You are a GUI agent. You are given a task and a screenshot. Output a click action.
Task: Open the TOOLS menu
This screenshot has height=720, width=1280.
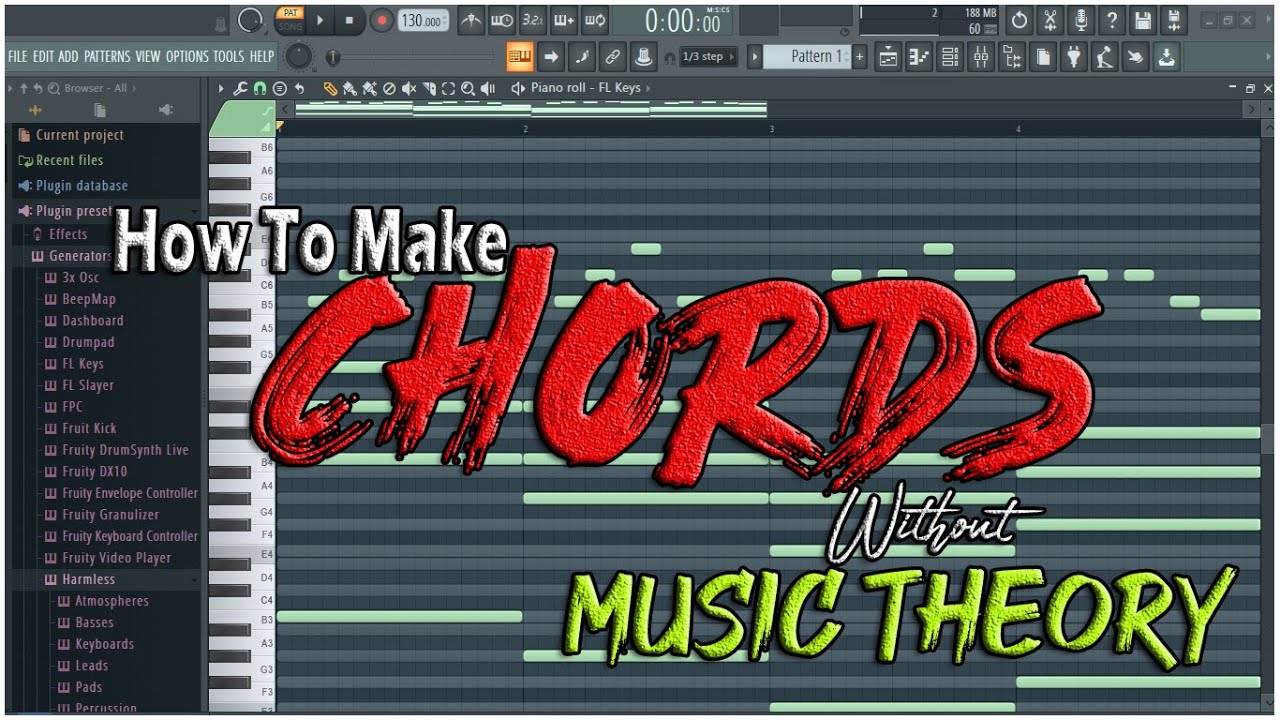(x=228, y=57)
